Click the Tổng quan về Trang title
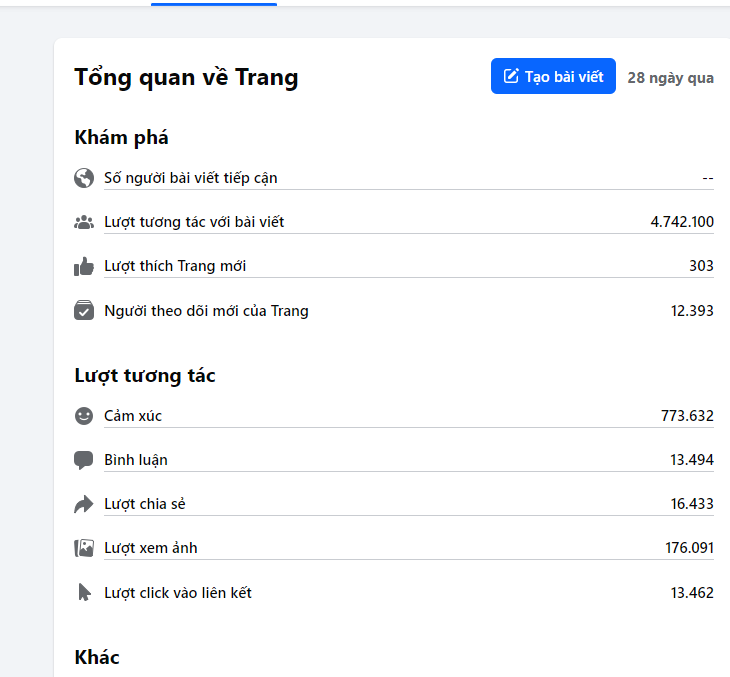Viewport: 730px width, 677px height. click(x=186, y=77)
